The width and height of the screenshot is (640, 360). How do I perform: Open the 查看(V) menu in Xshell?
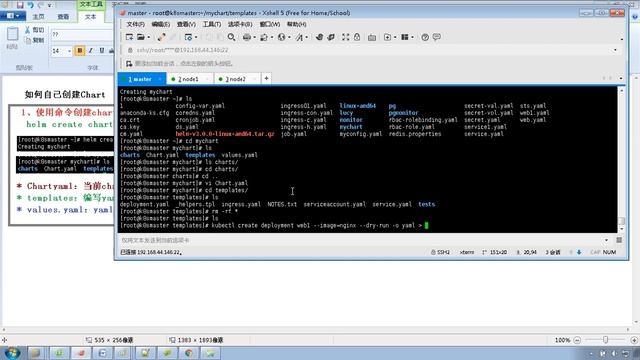click(x=186, y=24)
